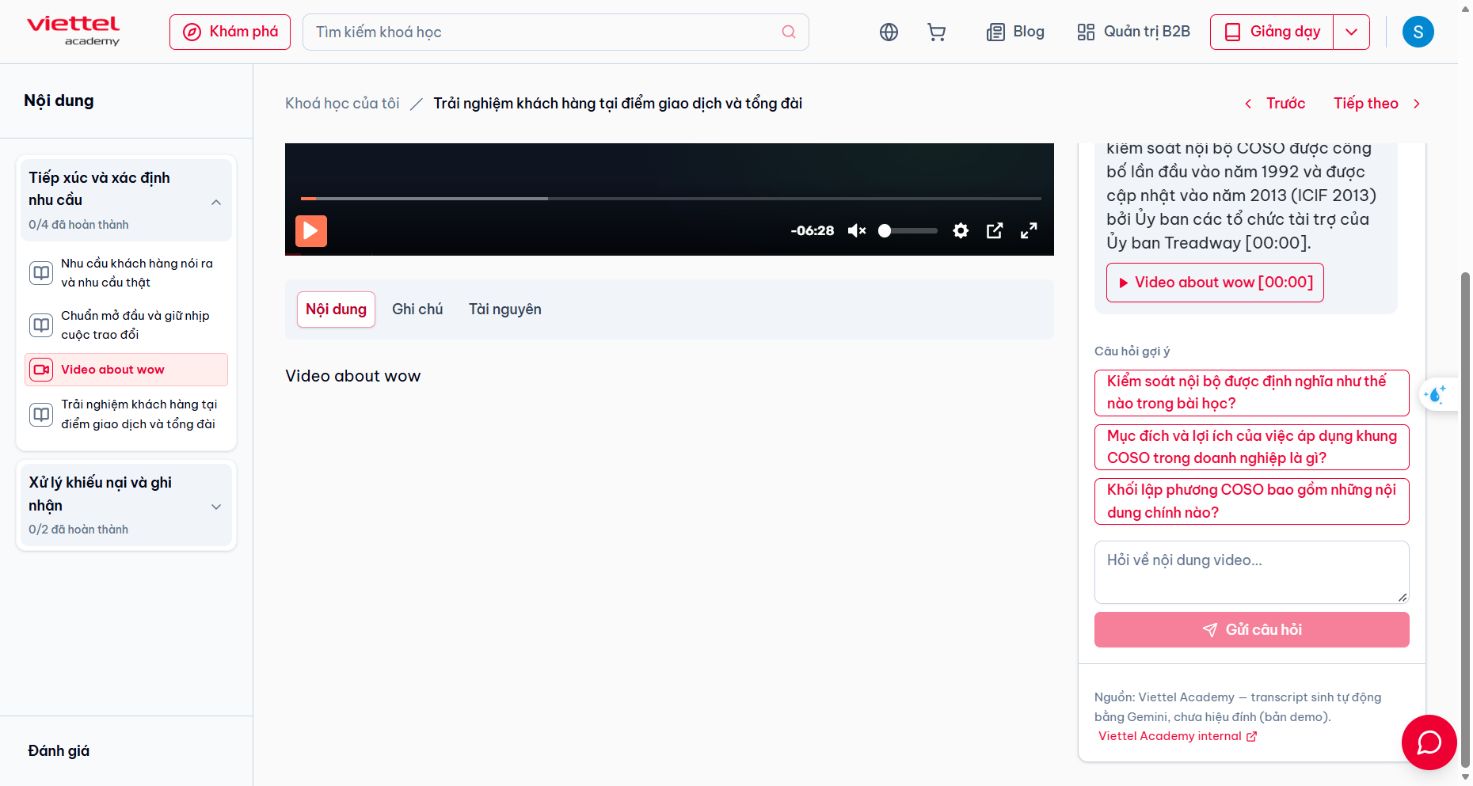Viewport: 1473px width, 786px height.
Task: Go to next lesson via Tiếp theo
Action: coord(1377,103)
